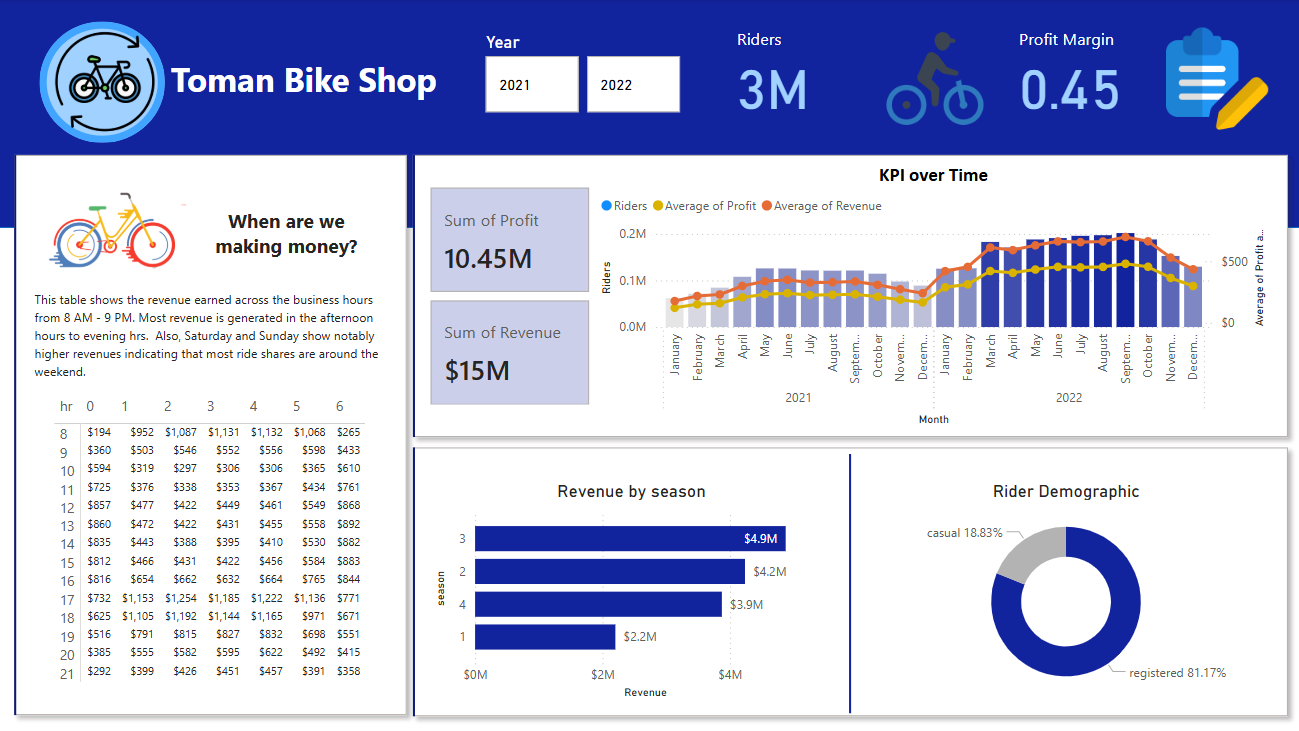1299x731 pixels.
Task: Toggle the Average of Profit legend marker
Action: click(657, 206)
